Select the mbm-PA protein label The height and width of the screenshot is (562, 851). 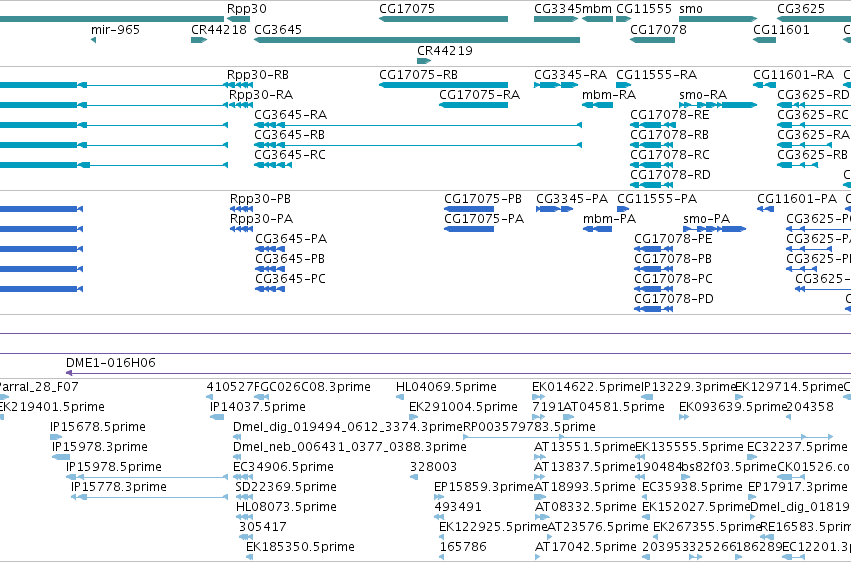tap(609, 219)
